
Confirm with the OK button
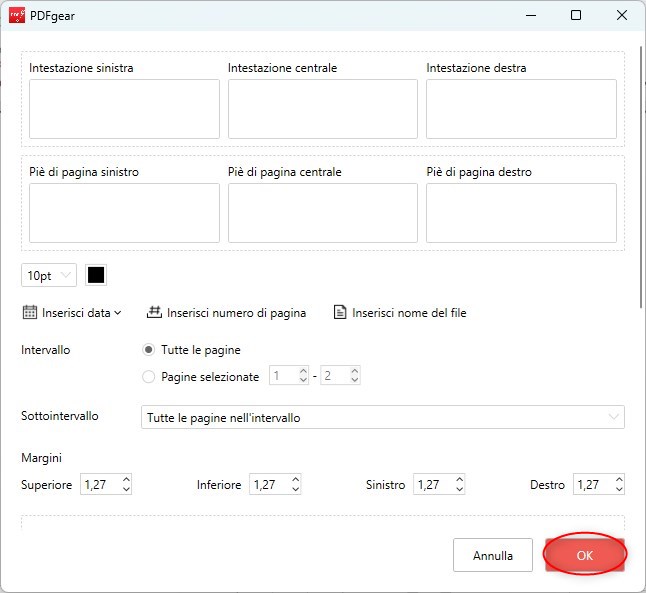tap(585, 555)
